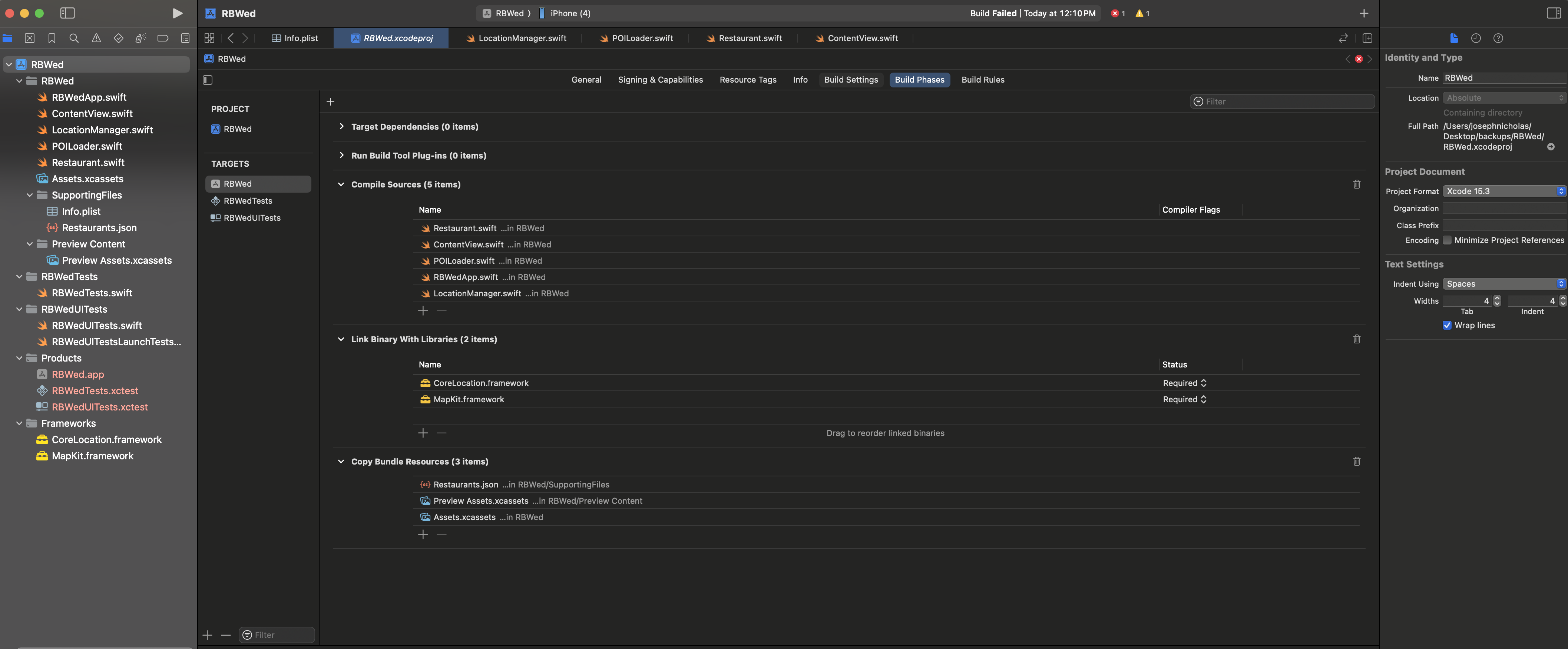Open the test navigator diamond icon
This screenshot has width=1568, height=649.
[119, 38]
